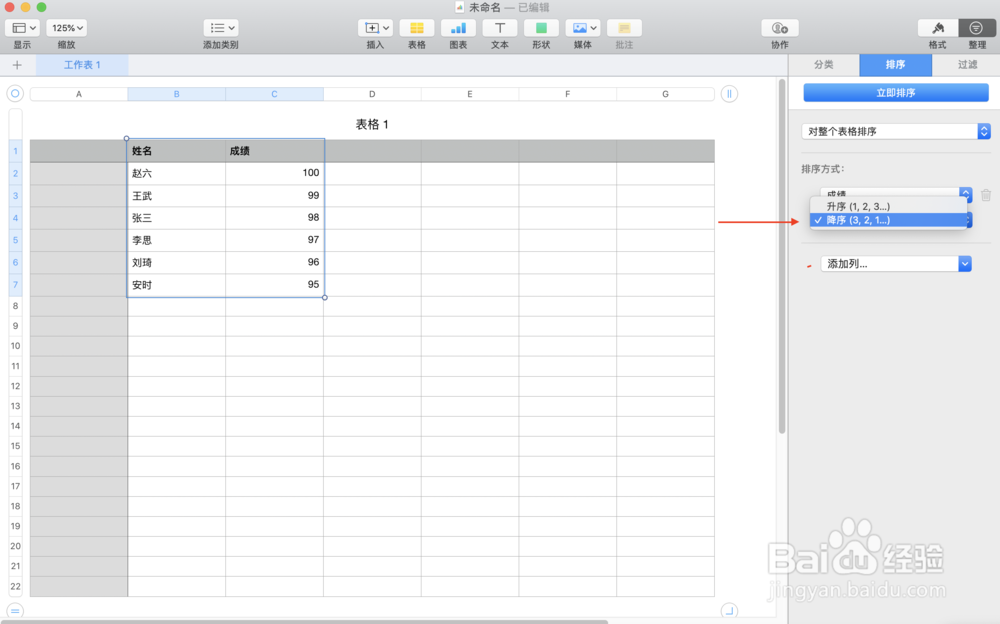Select column C header
The height and width of the screenshot is (624, 1000).
pos(274,94)
